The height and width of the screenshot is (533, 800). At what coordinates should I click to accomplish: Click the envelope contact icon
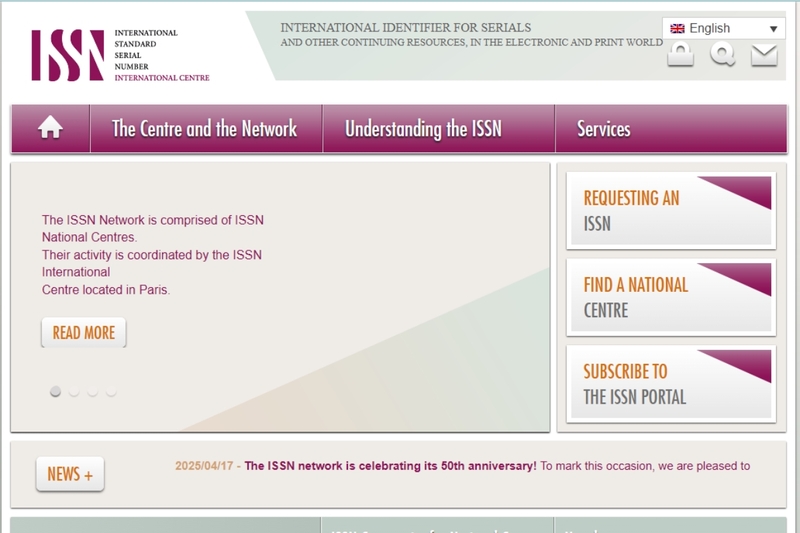[x=764, y=55]
